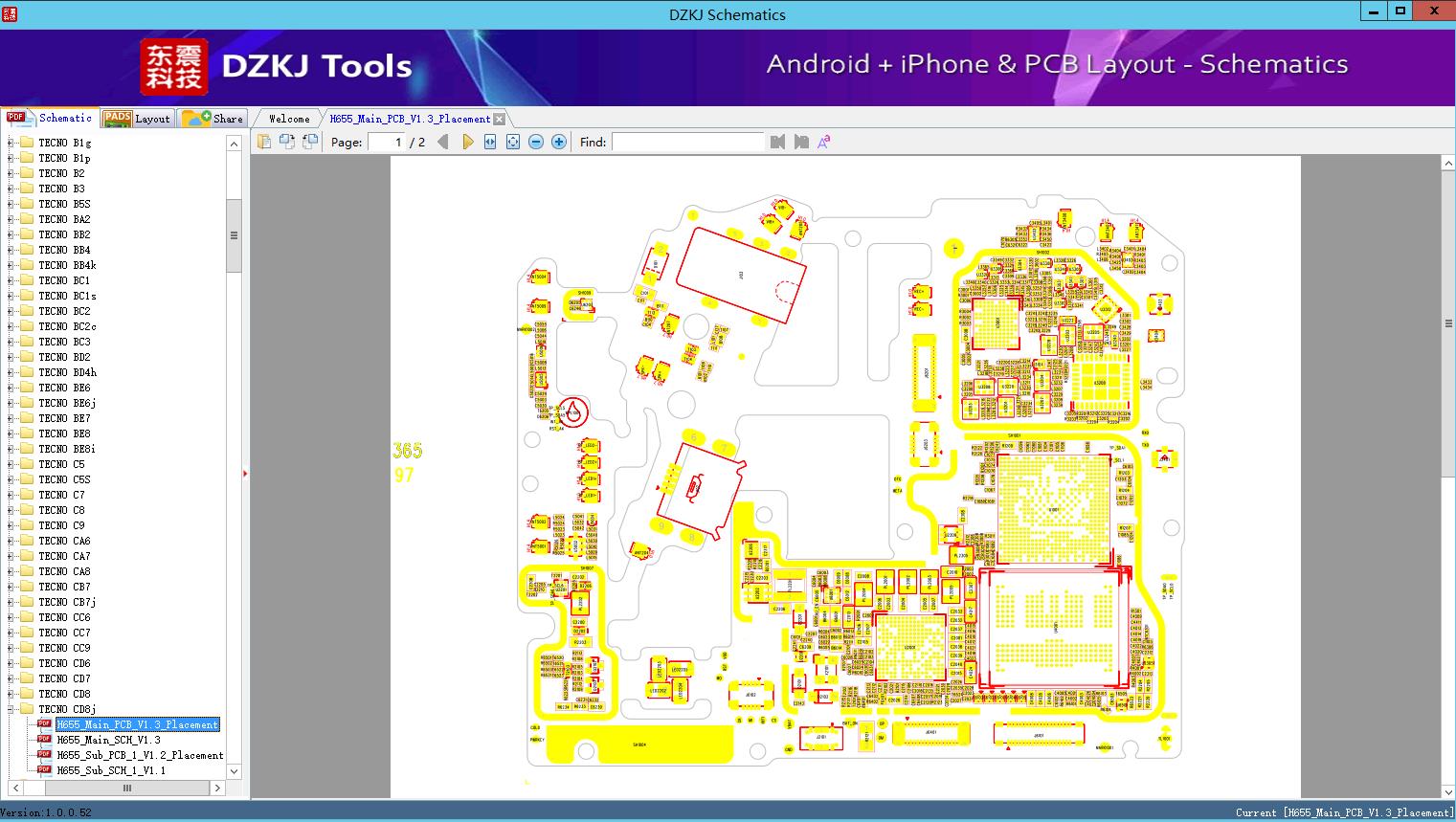Close the H655_Main_PCB_V1.3_Placement tab
This screenshot has height=822, width=1456.
click(x=499, y=119)
